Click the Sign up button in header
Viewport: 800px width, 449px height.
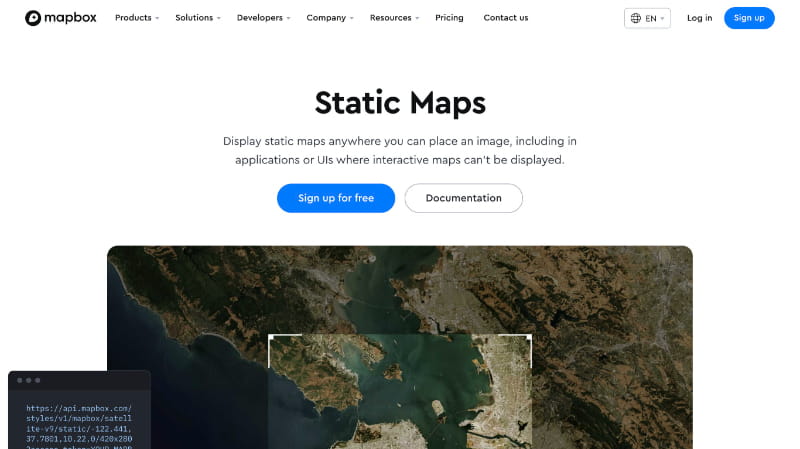click(x=749, y=18)
